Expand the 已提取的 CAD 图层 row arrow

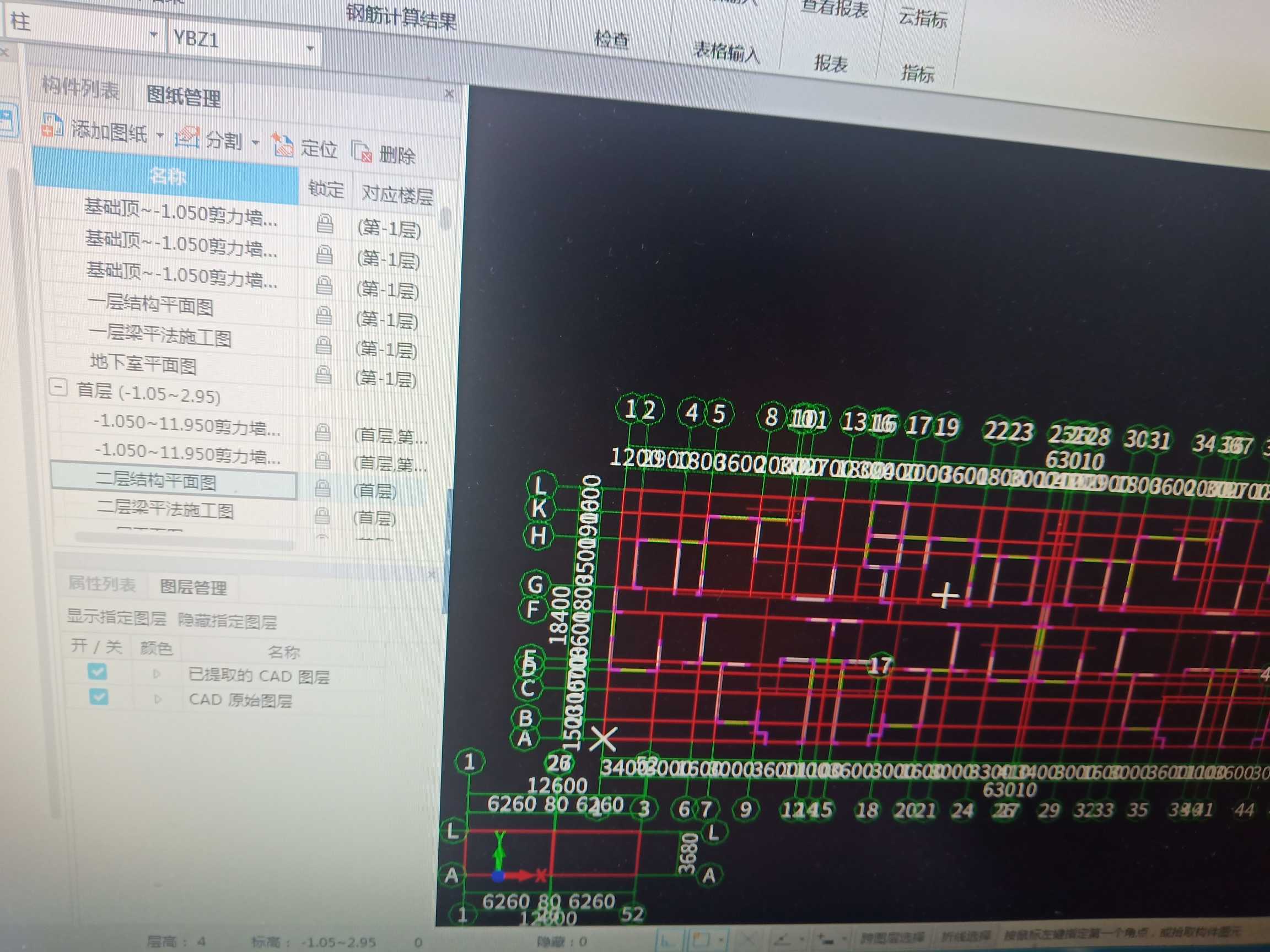tap(157, 674)
